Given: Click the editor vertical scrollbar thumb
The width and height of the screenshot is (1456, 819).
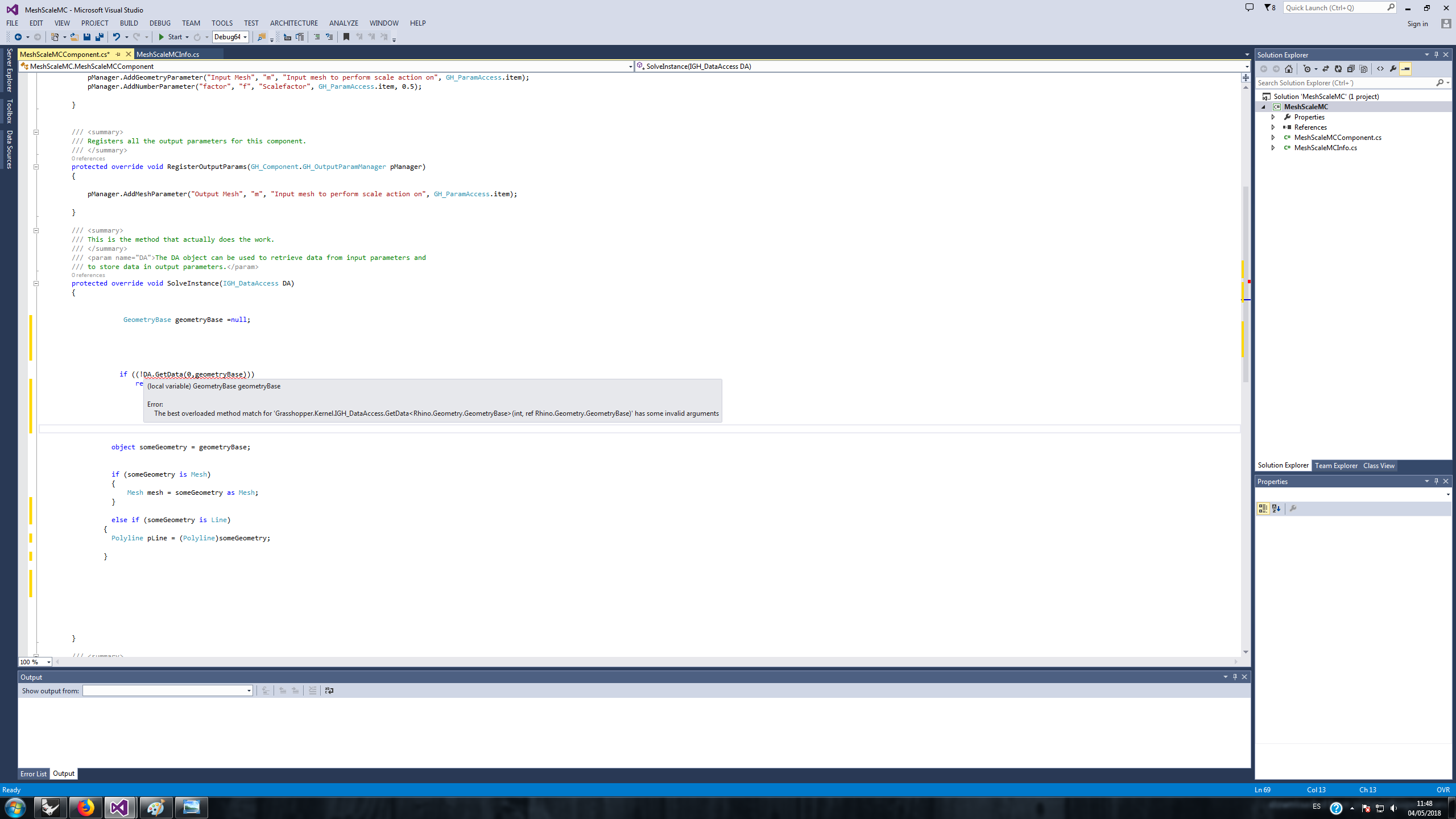Looking at the screenshot, I should (1246, 284).
